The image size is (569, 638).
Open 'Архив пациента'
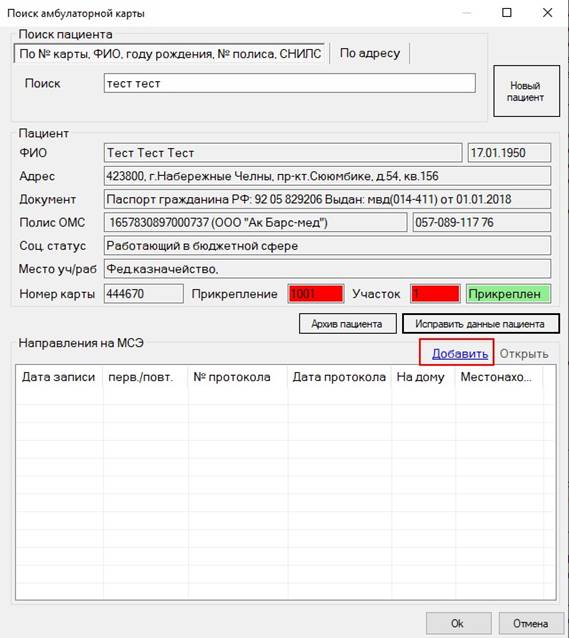click(348, 323)
